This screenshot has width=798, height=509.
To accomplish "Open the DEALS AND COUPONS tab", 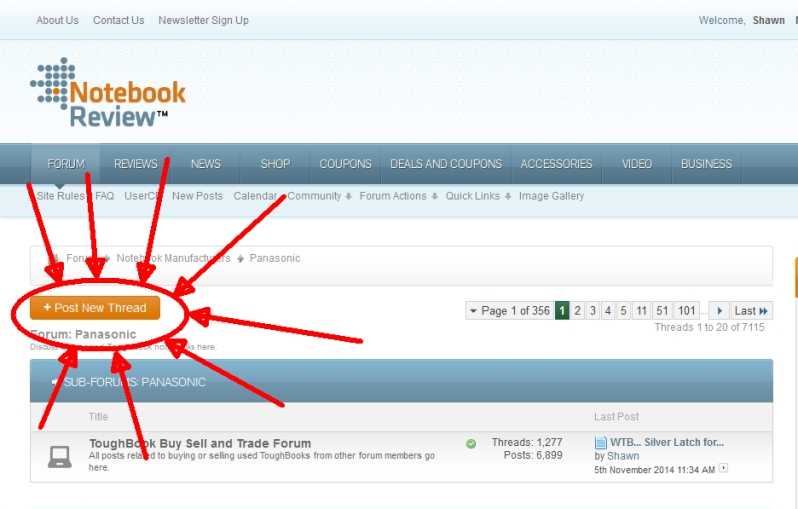I will pyautogui.click(x=446, y=164).
